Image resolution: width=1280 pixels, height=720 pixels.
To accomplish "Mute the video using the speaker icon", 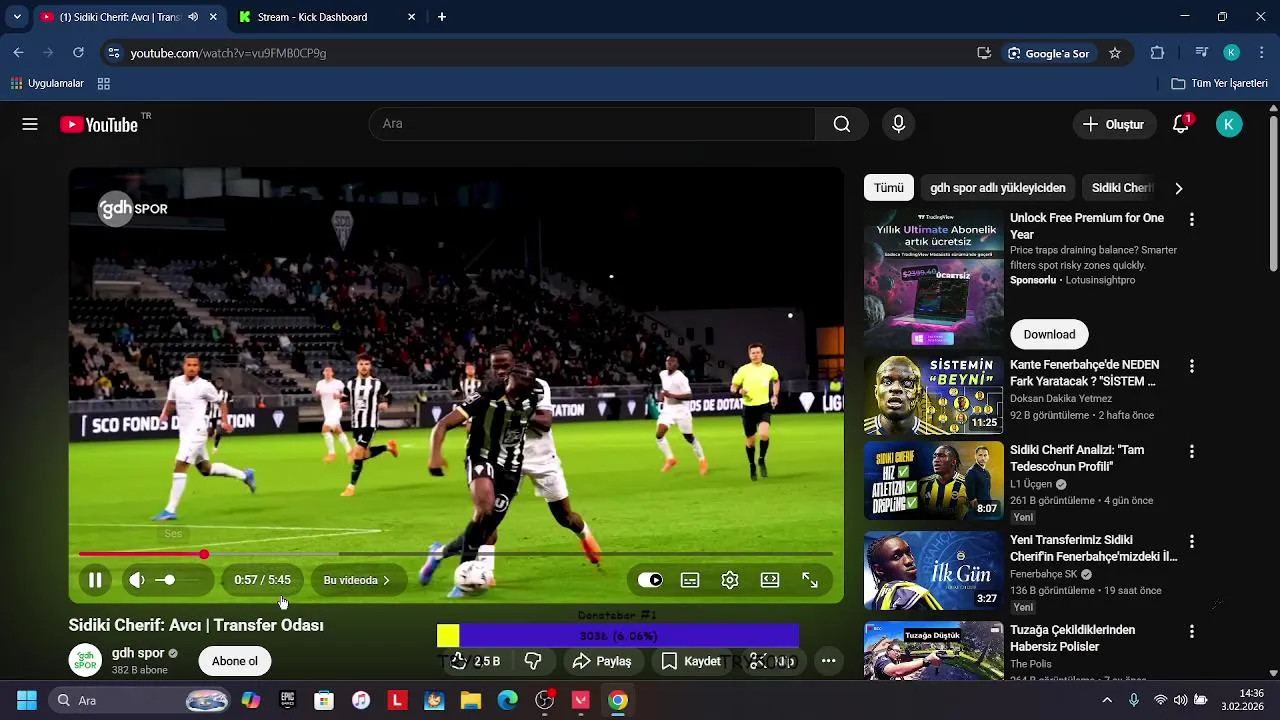I will tap(137, 580).
